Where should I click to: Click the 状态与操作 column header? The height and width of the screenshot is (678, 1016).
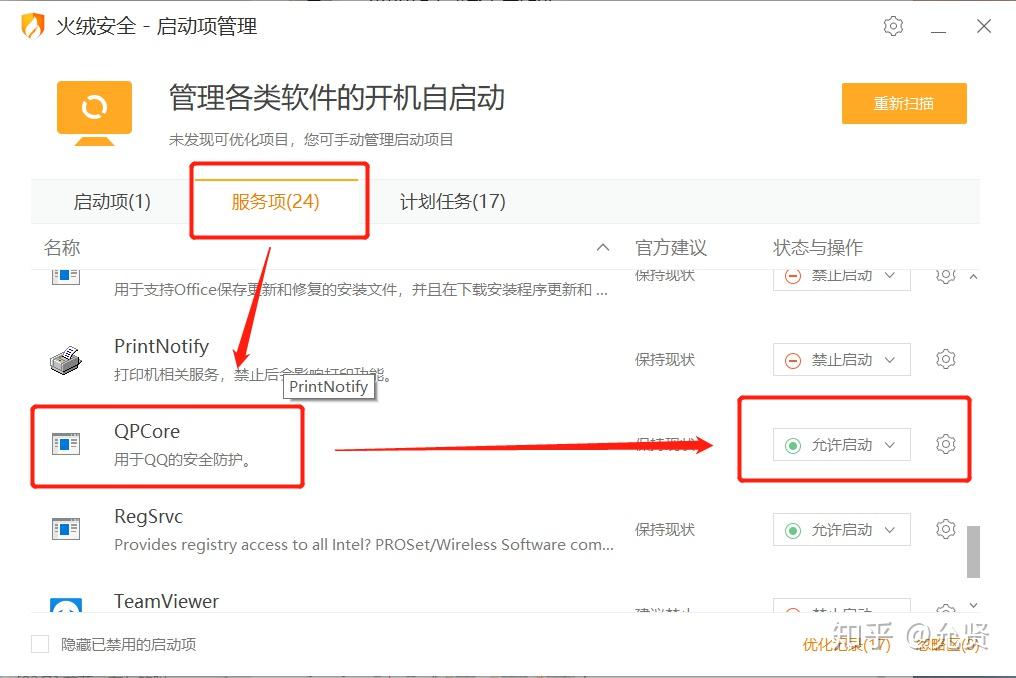[x=818, y=247]
